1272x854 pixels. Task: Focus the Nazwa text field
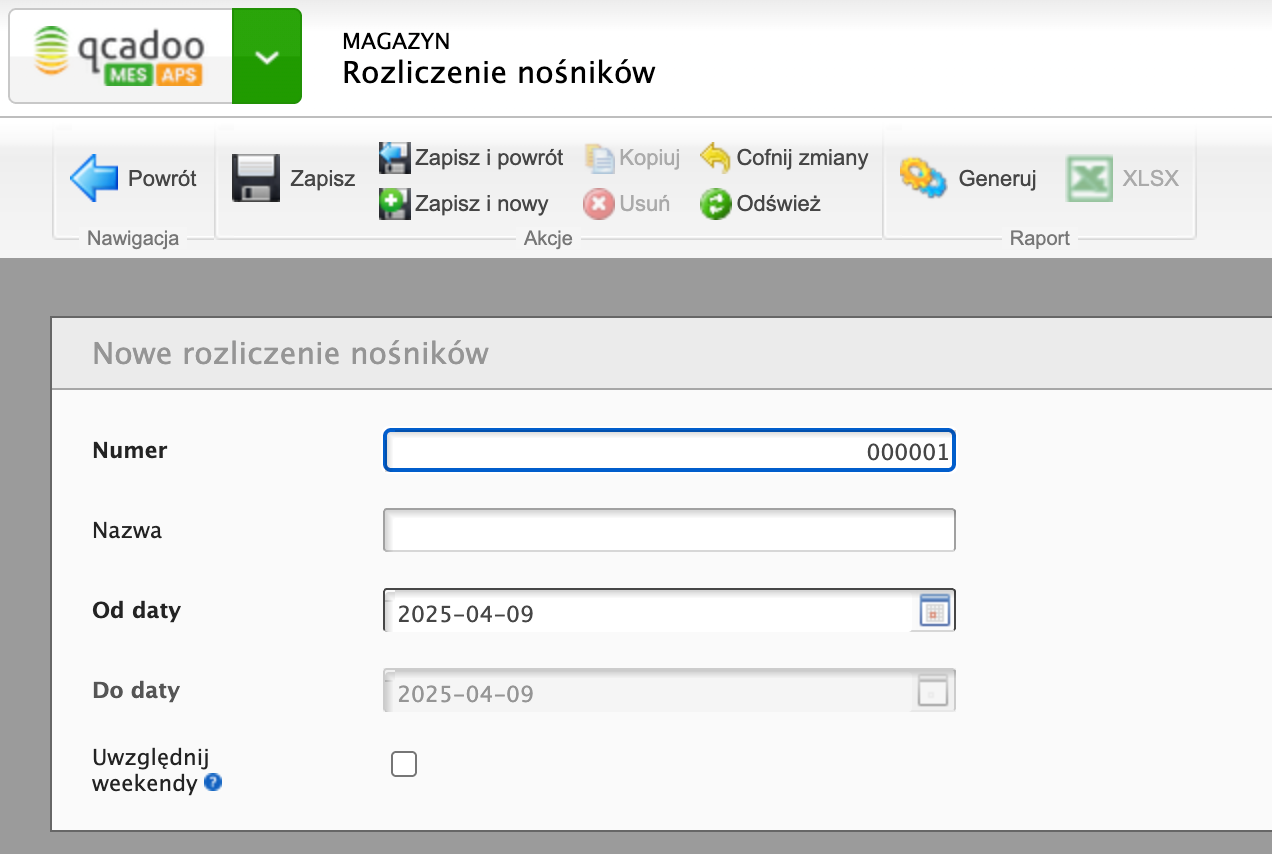(x=669, y=530)
